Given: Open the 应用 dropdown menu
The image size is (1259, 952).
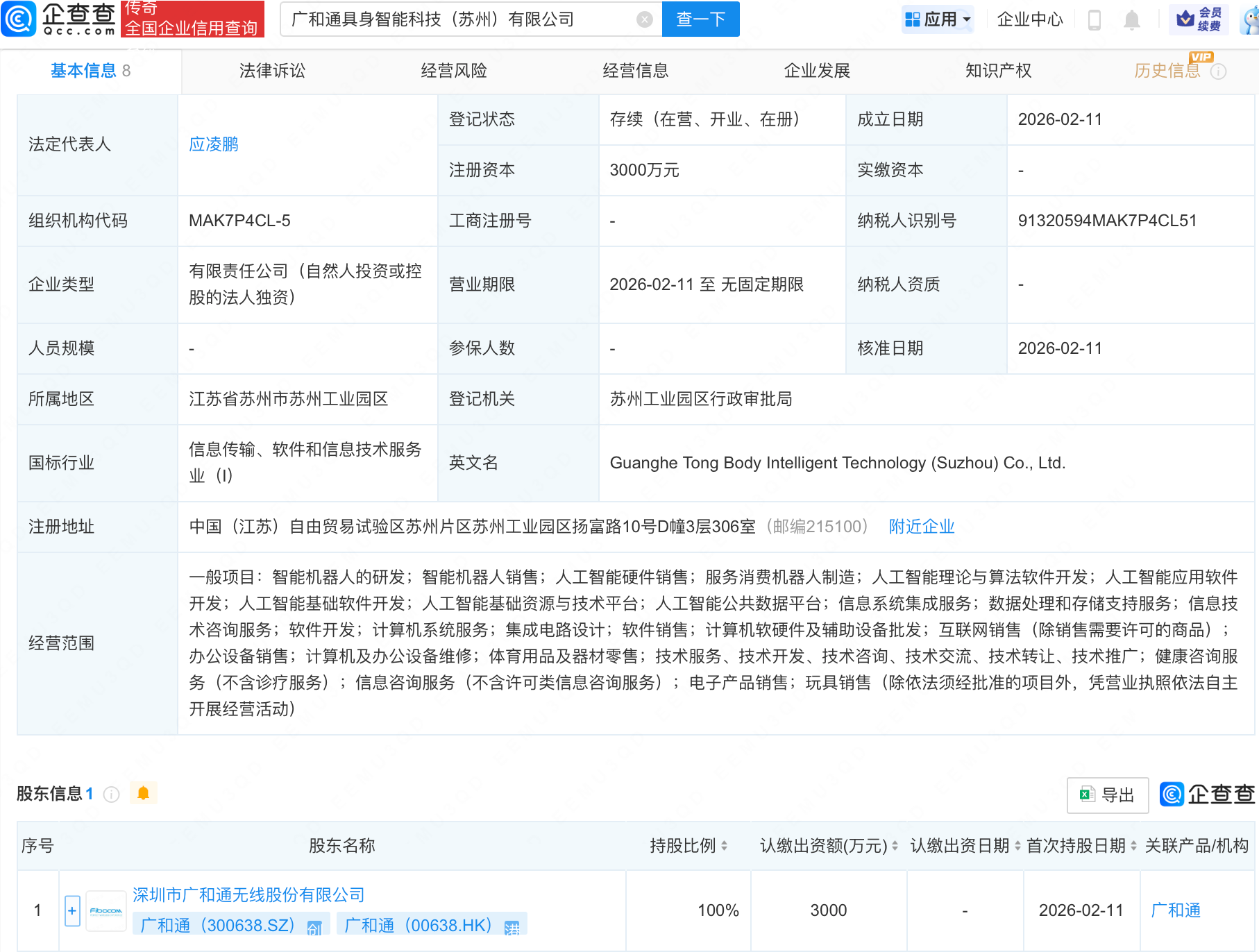Looking at the screenshot, I should [938, 19].
